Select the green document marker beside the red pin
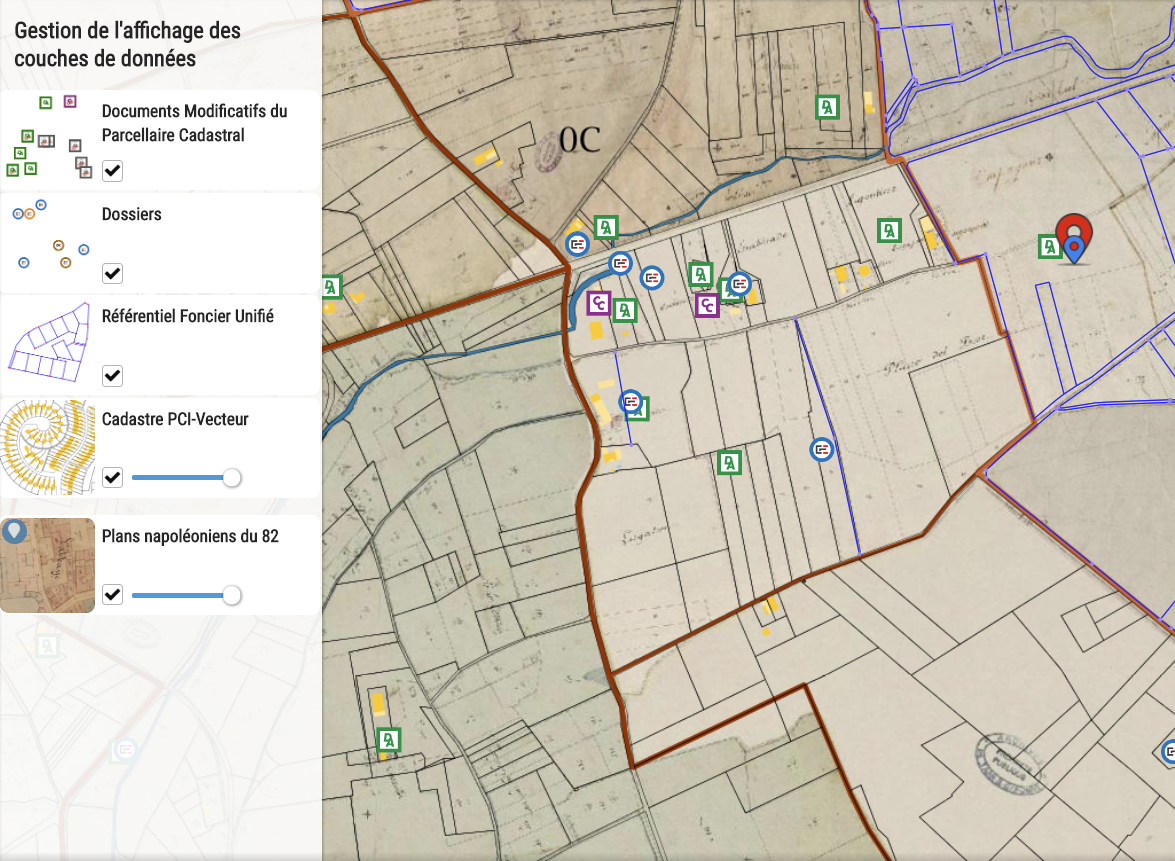 point(1048,247)
